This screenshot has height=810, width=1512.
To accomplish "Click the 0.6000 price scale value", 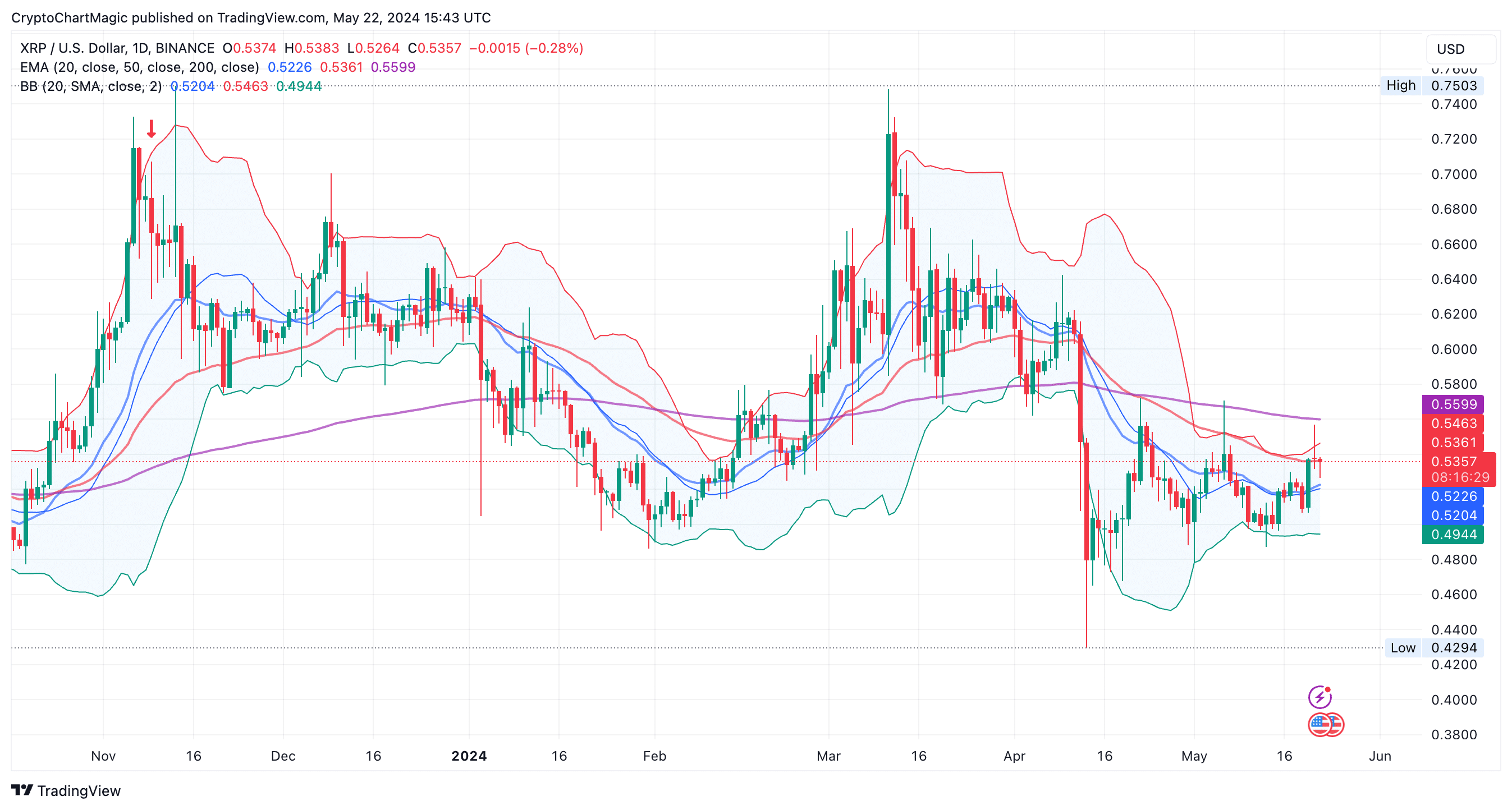I will pyautogui.click(x=1454, y=349).
